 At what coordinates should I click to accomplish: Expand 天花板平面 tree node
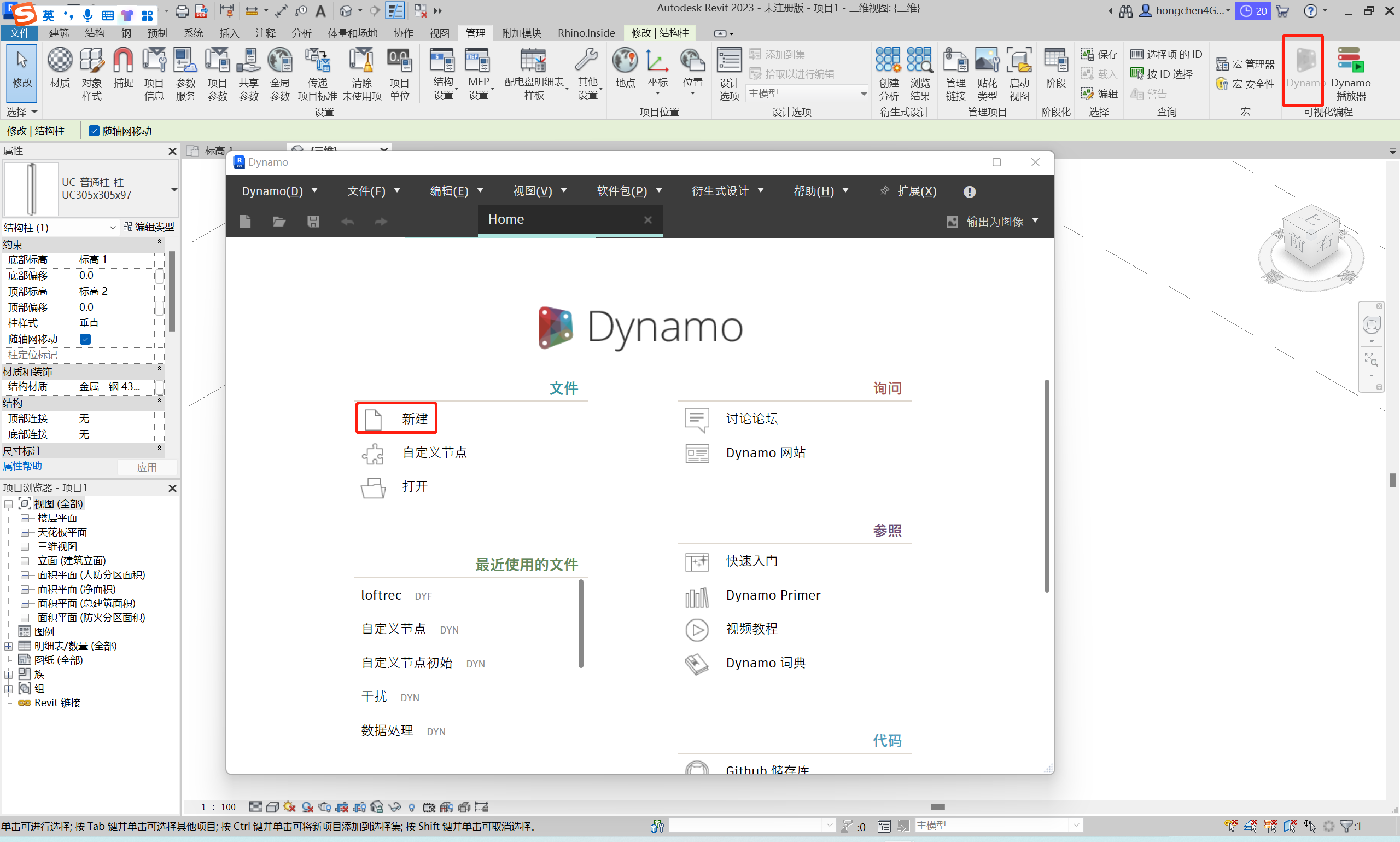point(25,532)
